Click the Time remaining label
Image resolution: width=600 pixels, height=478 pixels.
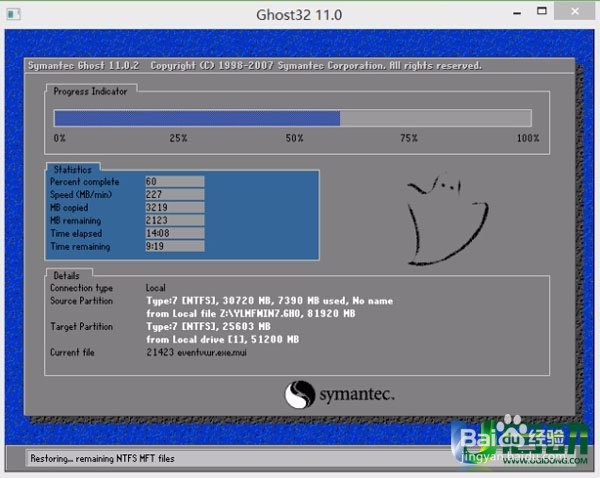(80, 246)
